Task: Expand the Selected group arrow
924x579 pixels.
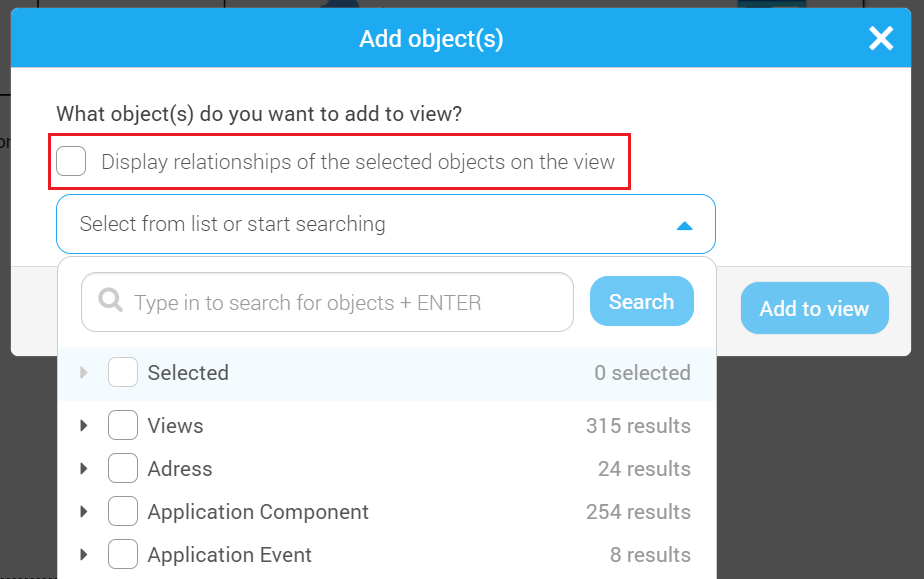Action: pos(84,372)
